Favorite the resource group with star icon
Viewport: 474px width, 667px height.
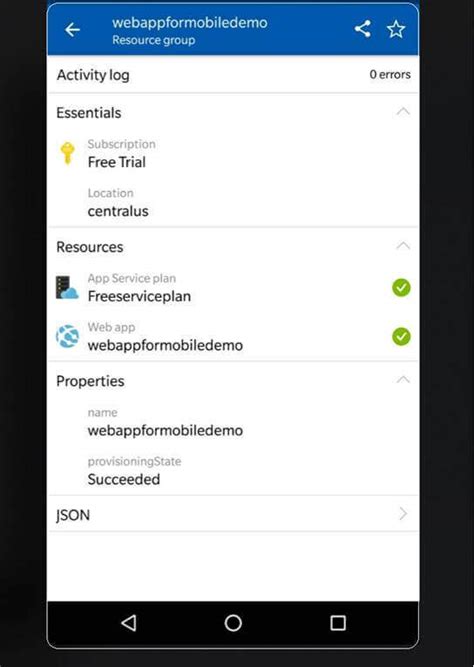click(x=396, y=29)
